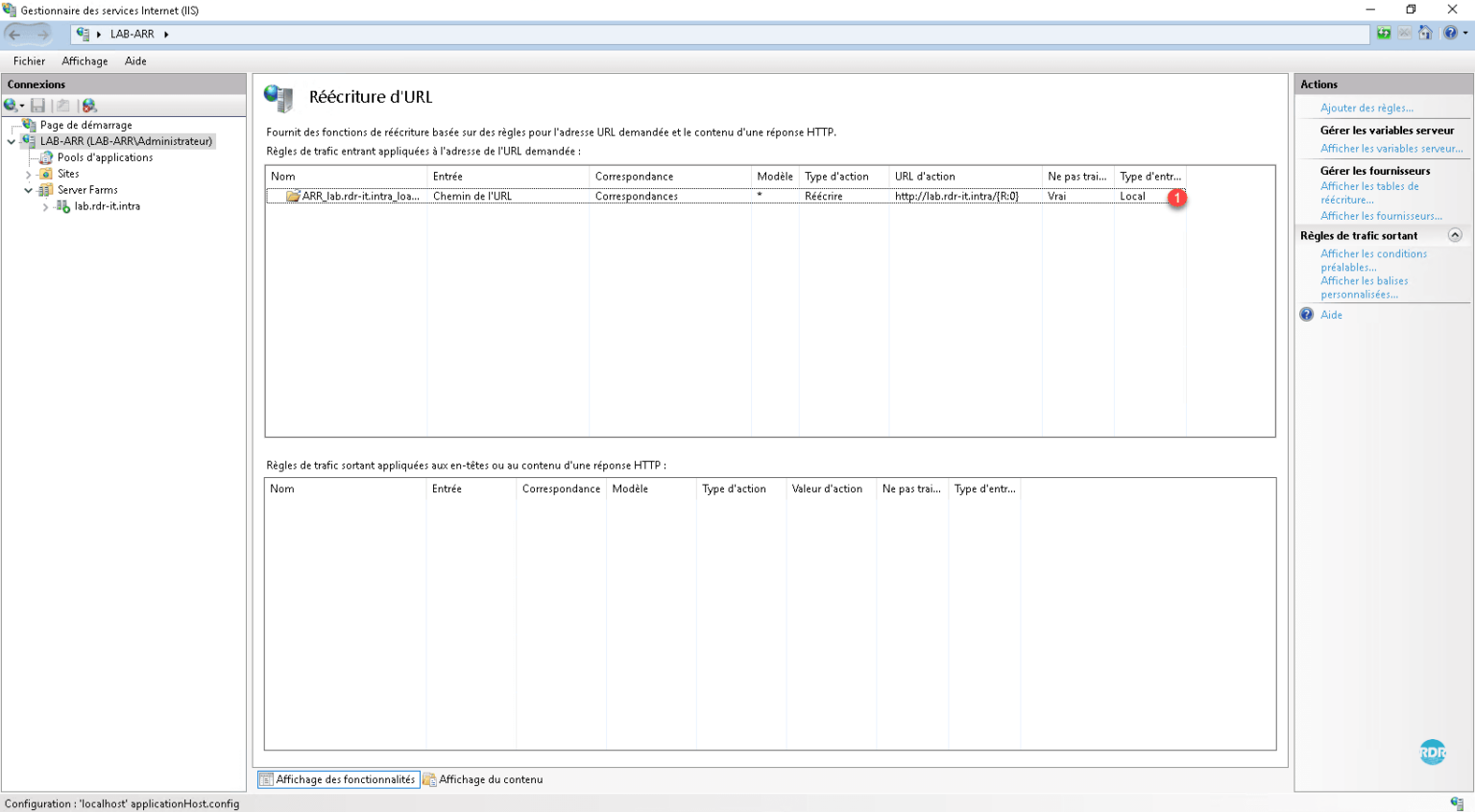Image resolution: width=1475 pixels, height=812 pixels.
Task: Go forward with the navigation forward arrow
Action: (42, 34)
